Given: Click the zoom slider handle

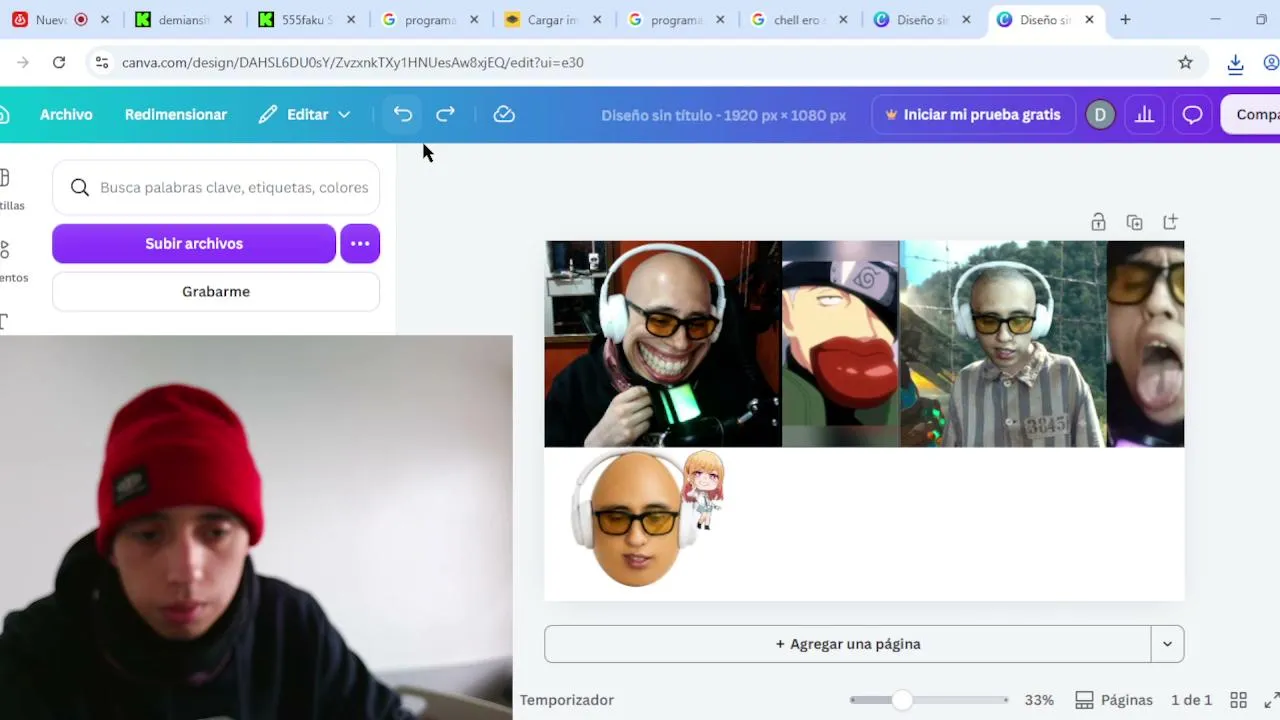Looking at the screenshot, I should coord(902,700).
